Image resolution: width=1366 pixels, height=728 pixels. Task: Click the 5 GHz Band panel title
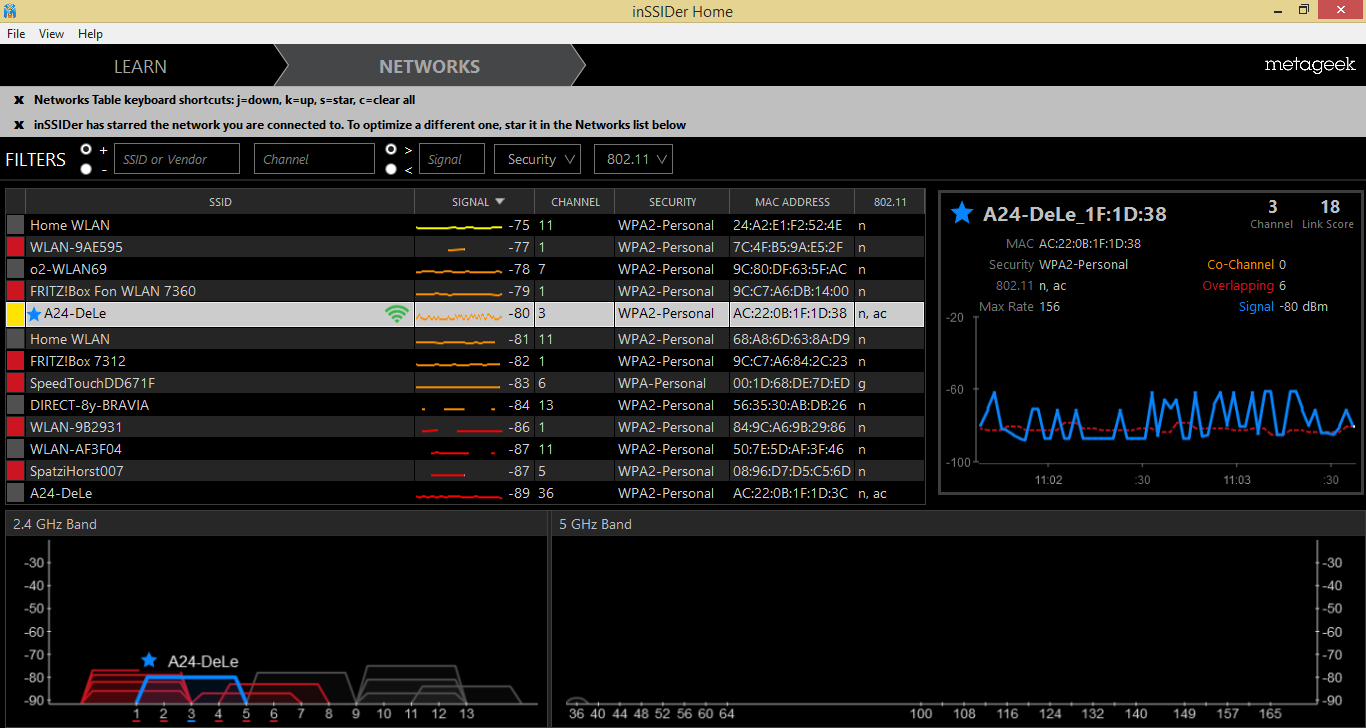pyautogui.click(x=595, y=524)
